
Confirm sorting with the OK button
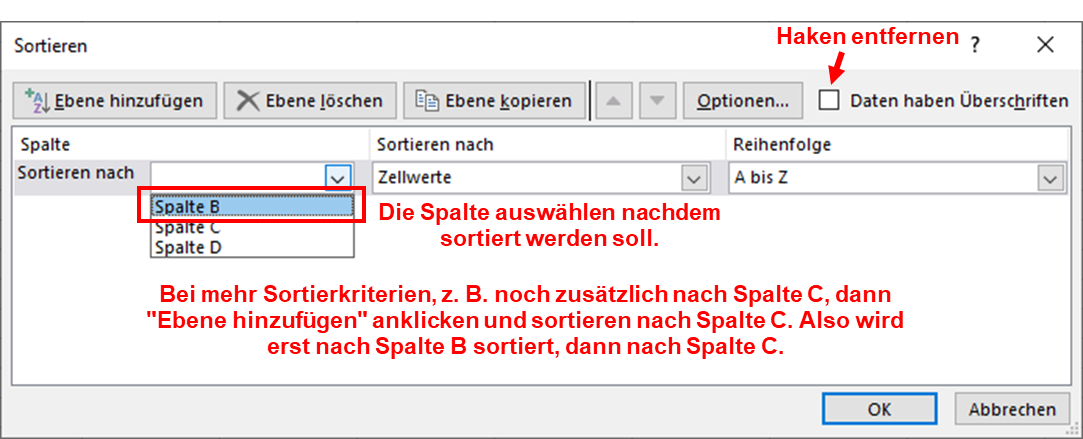point(879,409)
